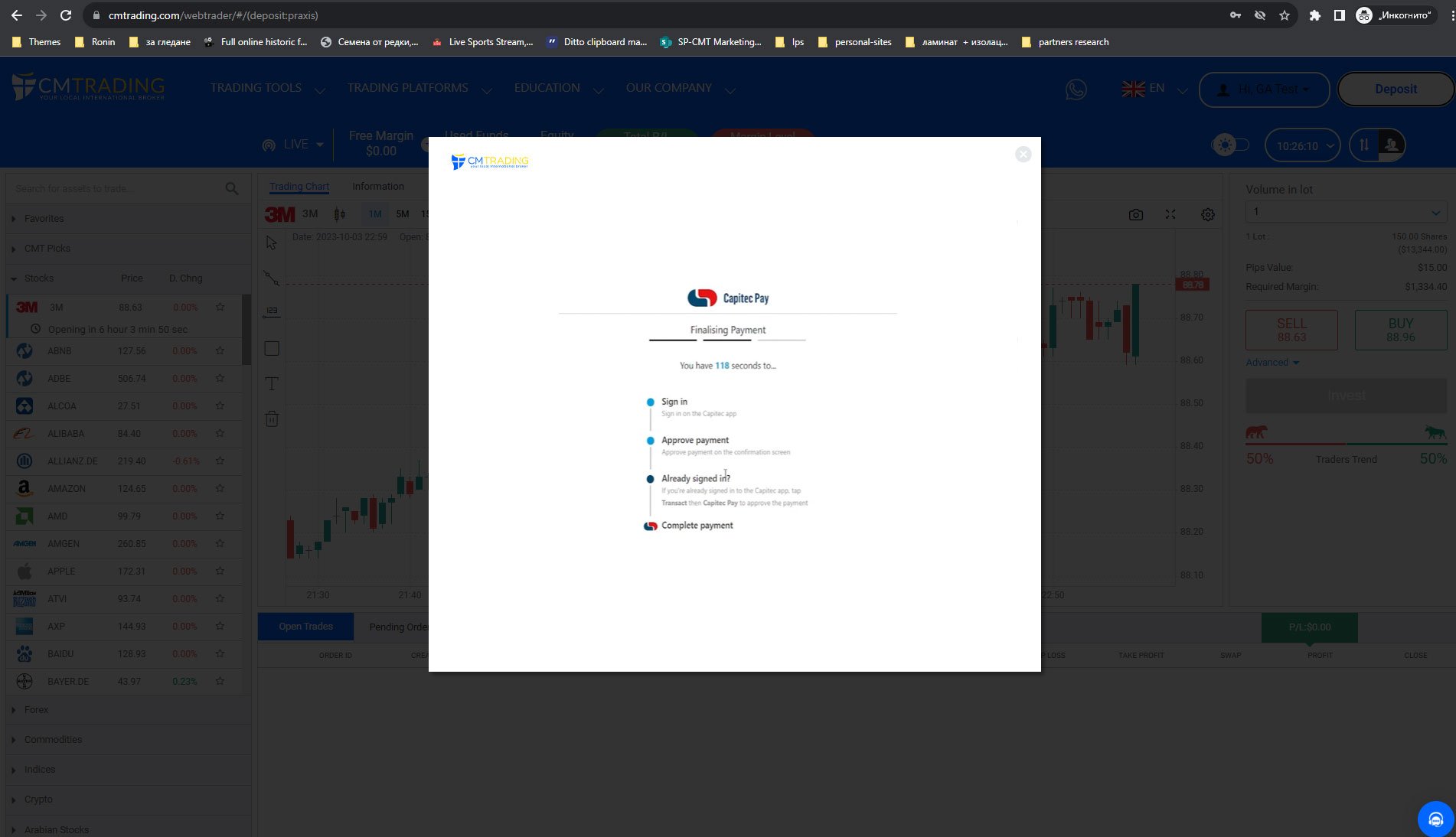Close the Capitec Pay deposit dialog

pyautogui.click(x=1023, y=155)
